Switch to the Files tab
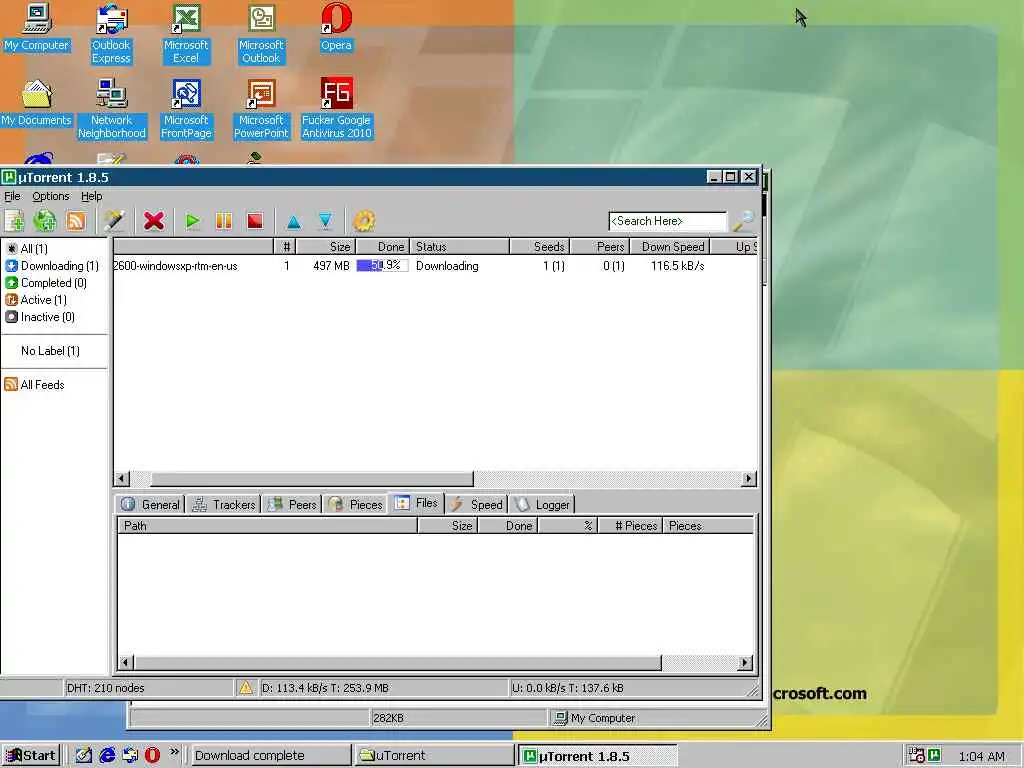 coord(417,503)
